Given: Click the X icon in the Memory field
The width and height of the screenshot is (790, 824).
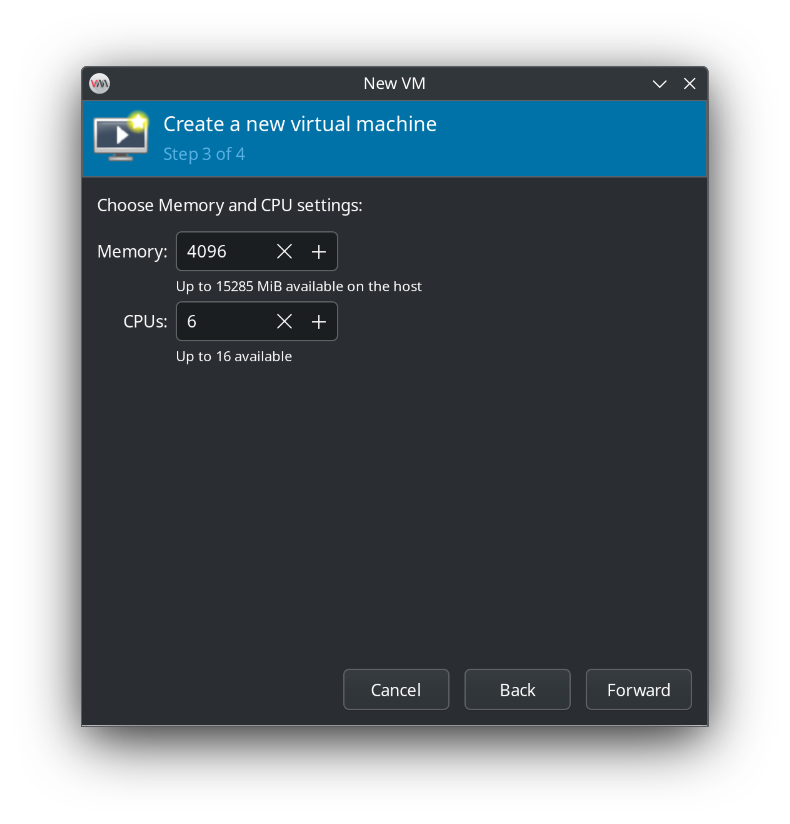Looking at the screenshot, I should coord(284,252).
